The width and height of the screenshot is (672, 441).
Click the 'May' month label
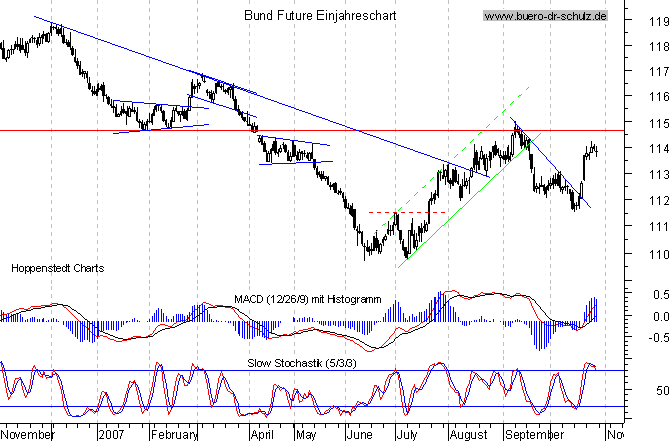(x=306, y=435)
